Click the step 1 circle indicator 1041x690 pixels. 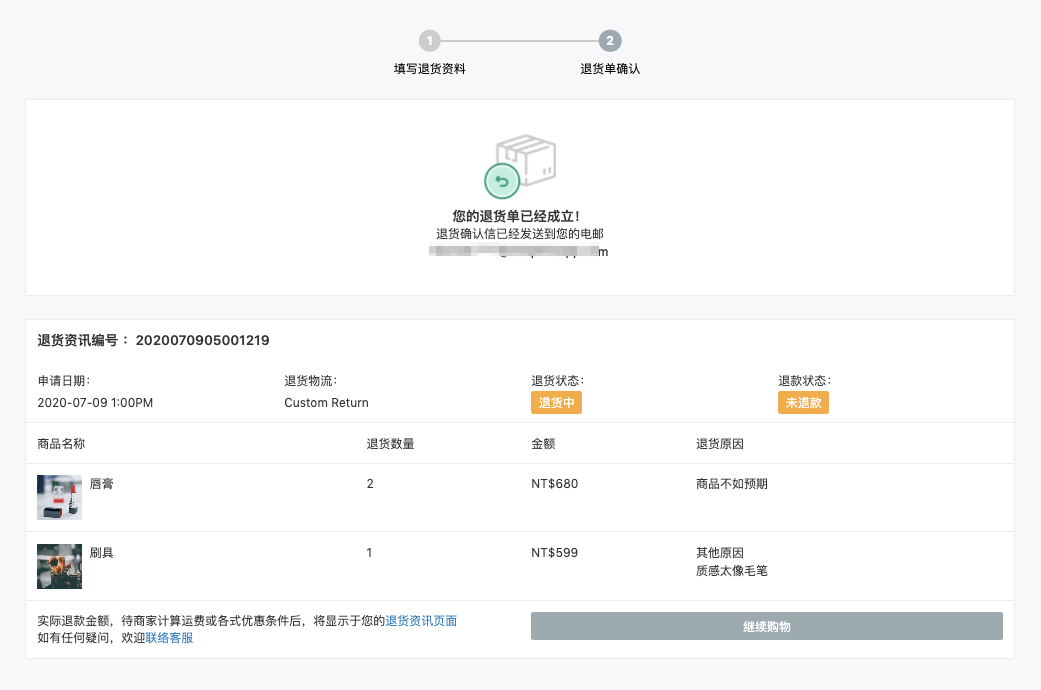point(430,41)
